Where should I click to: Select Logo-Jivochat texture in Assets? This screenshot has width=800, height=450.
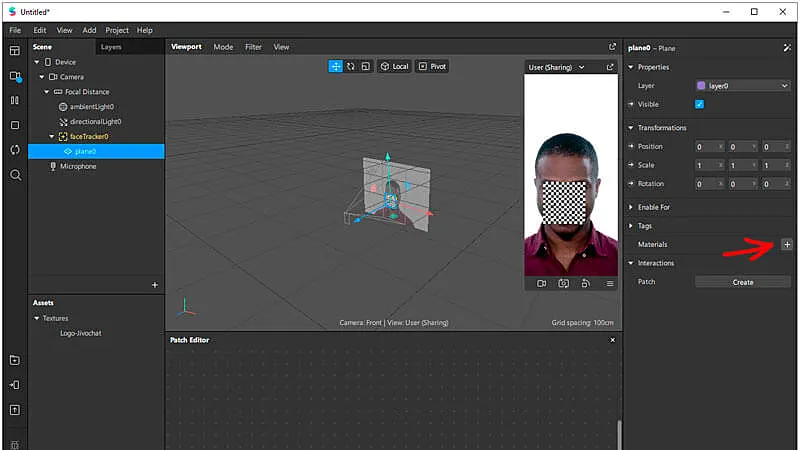(x=81, y=333)
